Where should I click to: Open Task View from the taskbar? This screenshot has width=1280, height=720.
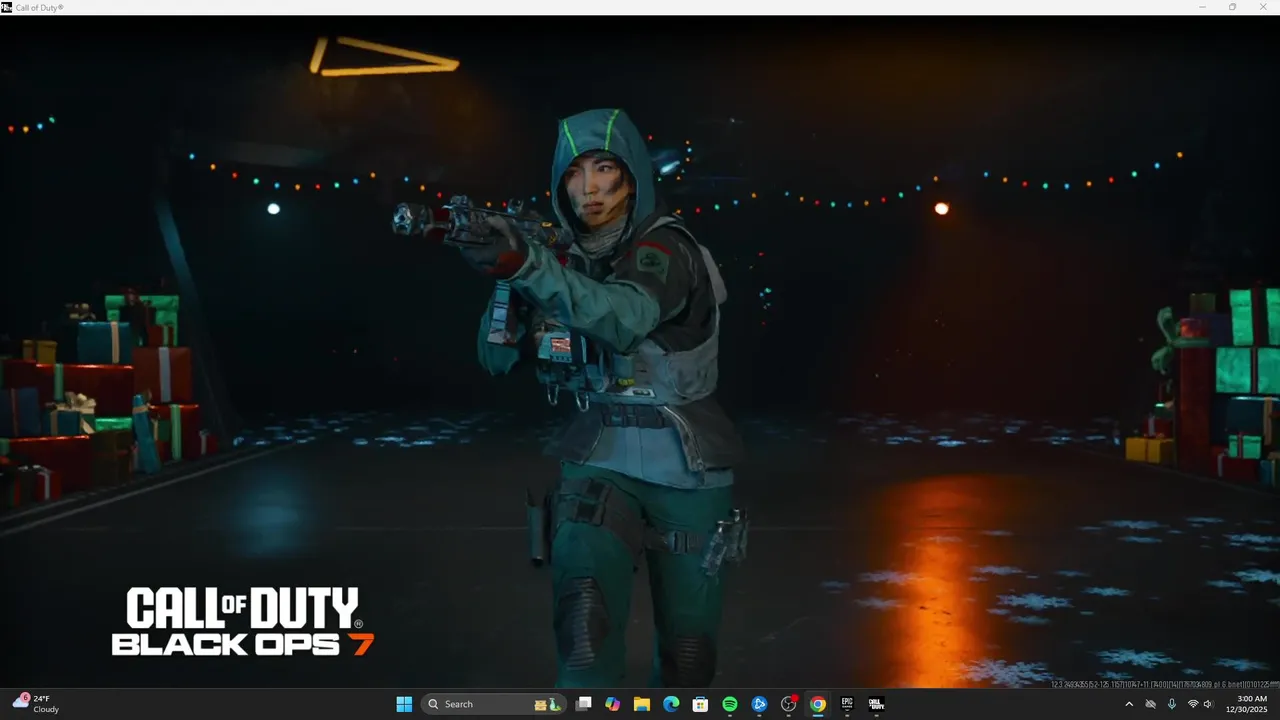[x=584, y=704]
